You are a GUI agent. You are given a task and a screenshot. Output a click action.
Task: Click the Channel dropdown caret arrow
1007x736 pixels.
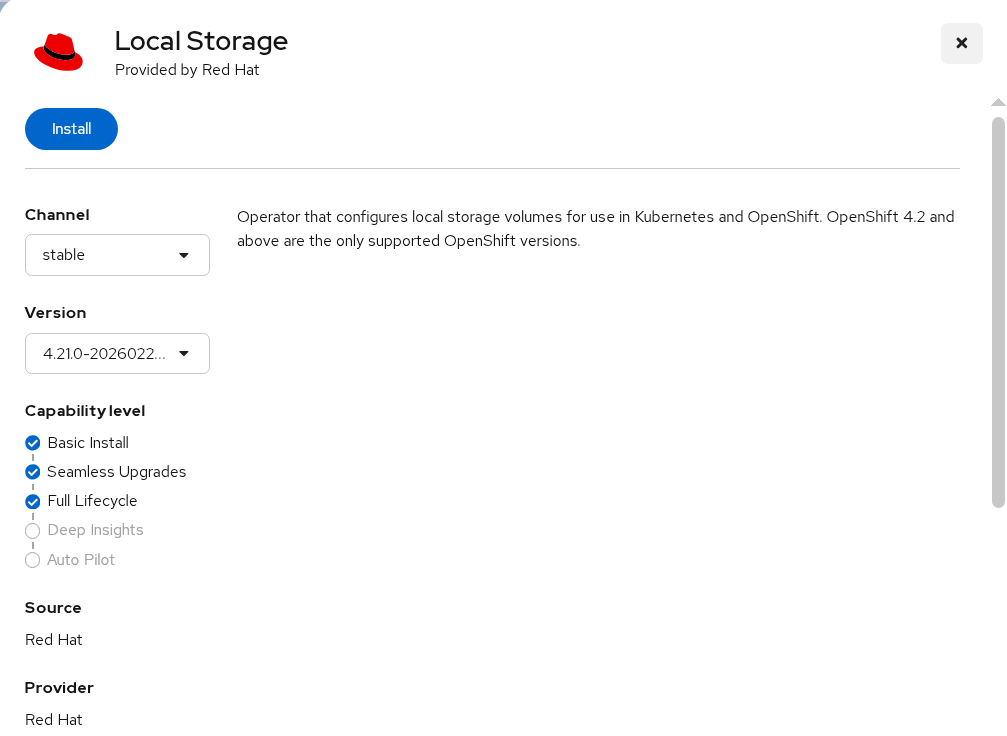184,255
